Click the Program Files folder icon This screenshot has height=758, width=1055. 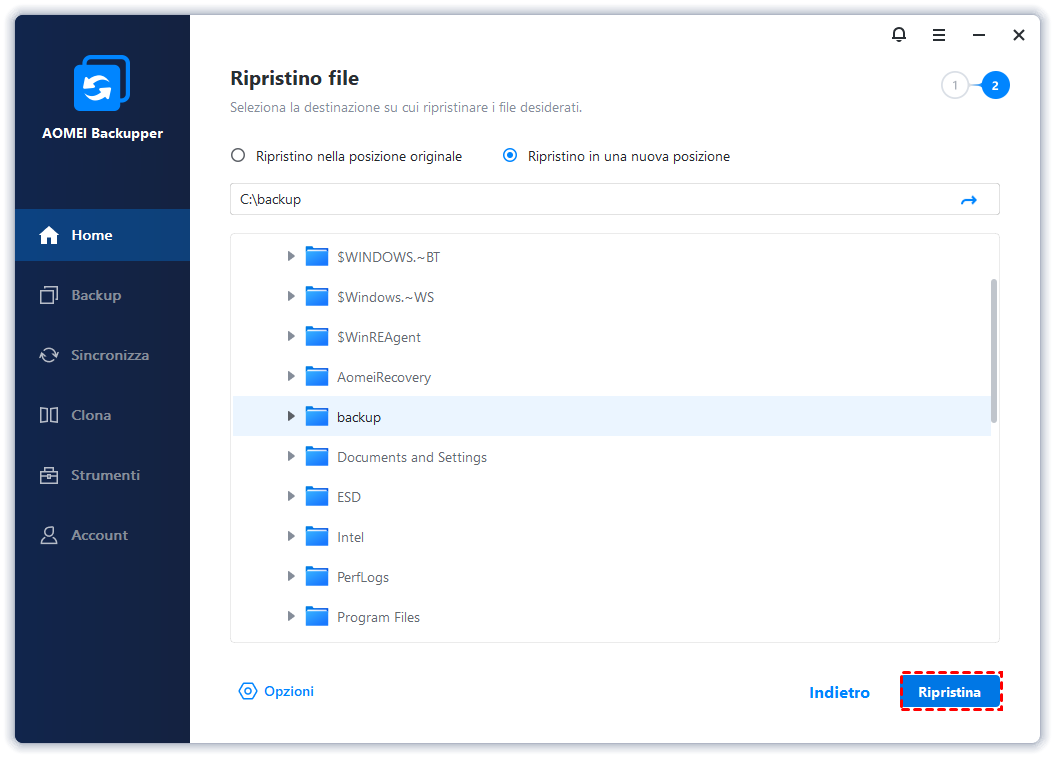click(317, 617)
